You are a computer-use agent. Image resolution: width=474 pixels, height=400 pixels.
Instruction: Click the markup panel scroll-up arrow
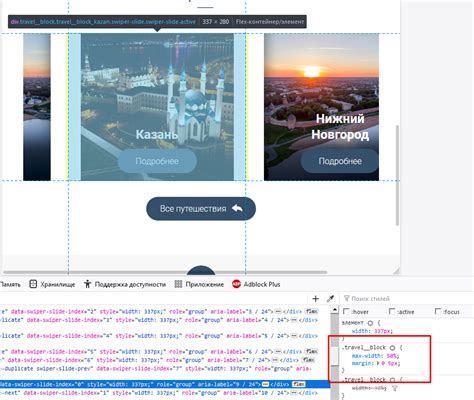pos(334,310)
